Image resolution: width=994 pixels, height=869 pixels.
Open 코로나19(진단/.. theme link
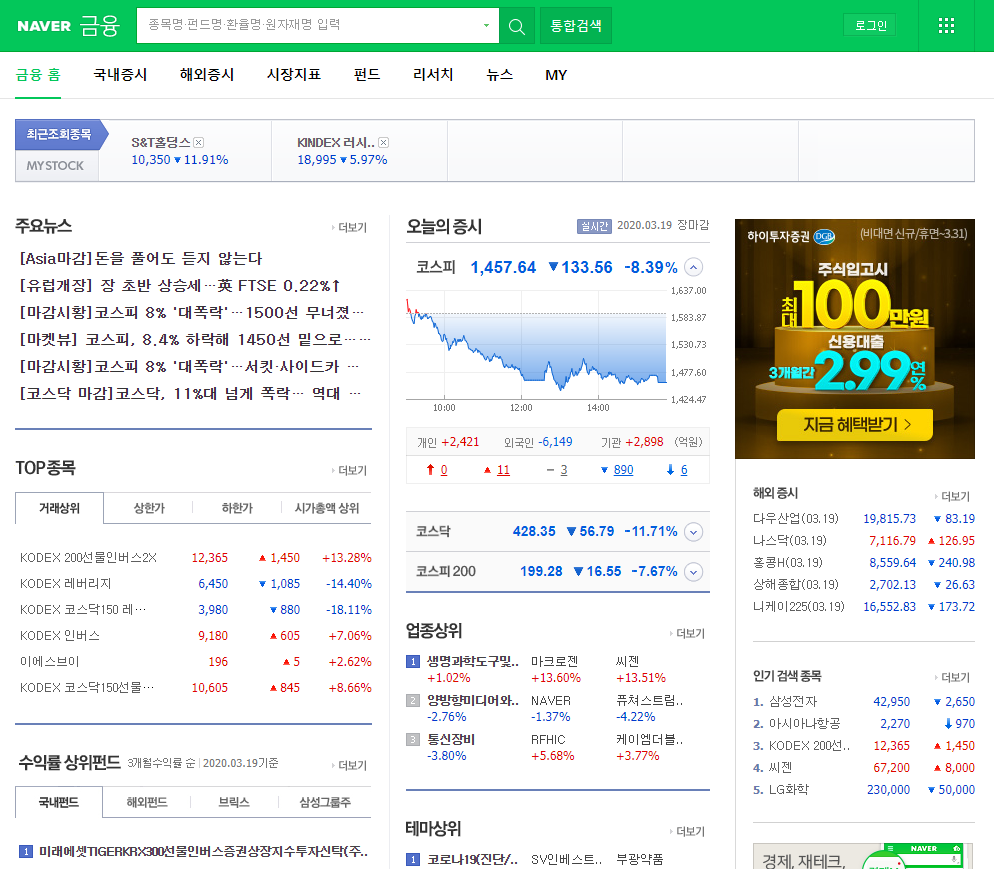pyautogui.click(x=472, y=859)
